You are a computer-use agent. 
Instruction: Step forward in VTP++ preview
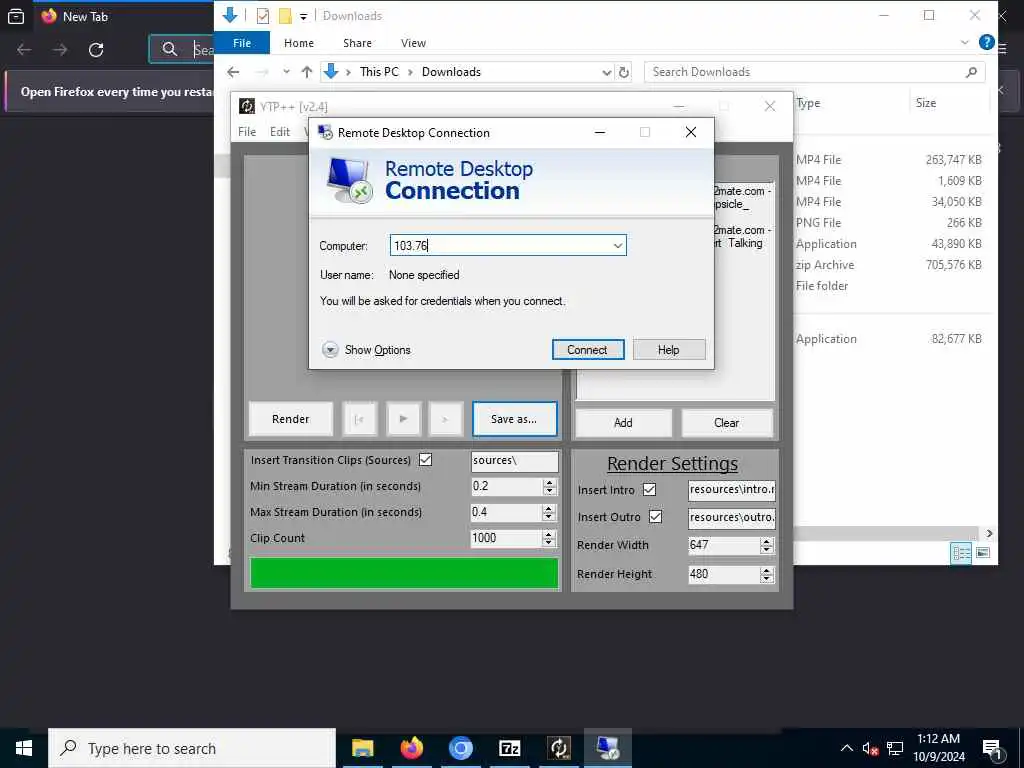pyautogui.click(x=445, y=419)
